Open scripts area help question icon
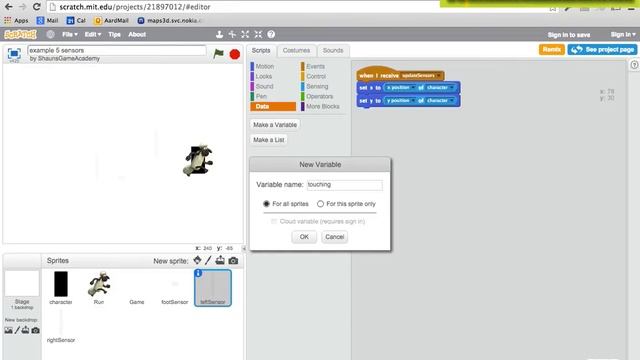The height and width of the screenshot is (360, 640). click(634, 64)
